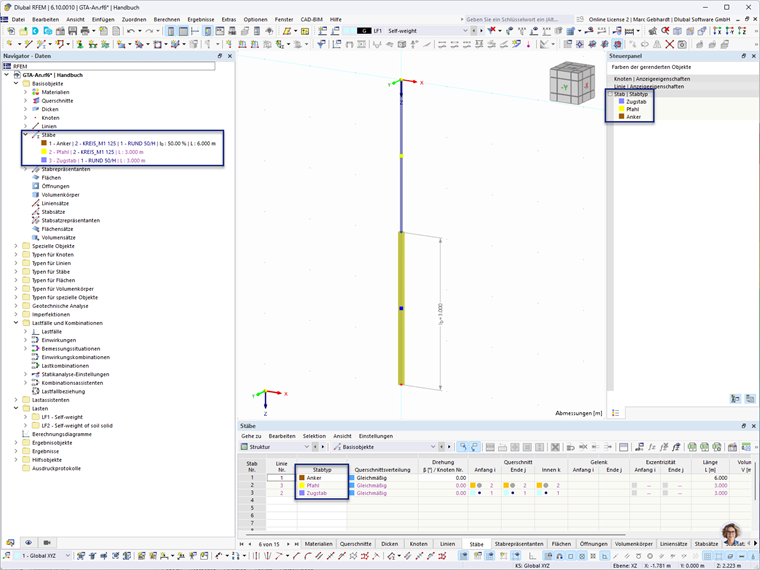Click the brown Anker swatch in Steuerpanel
The height and width of the screenshot is (570, 760).
621,117
